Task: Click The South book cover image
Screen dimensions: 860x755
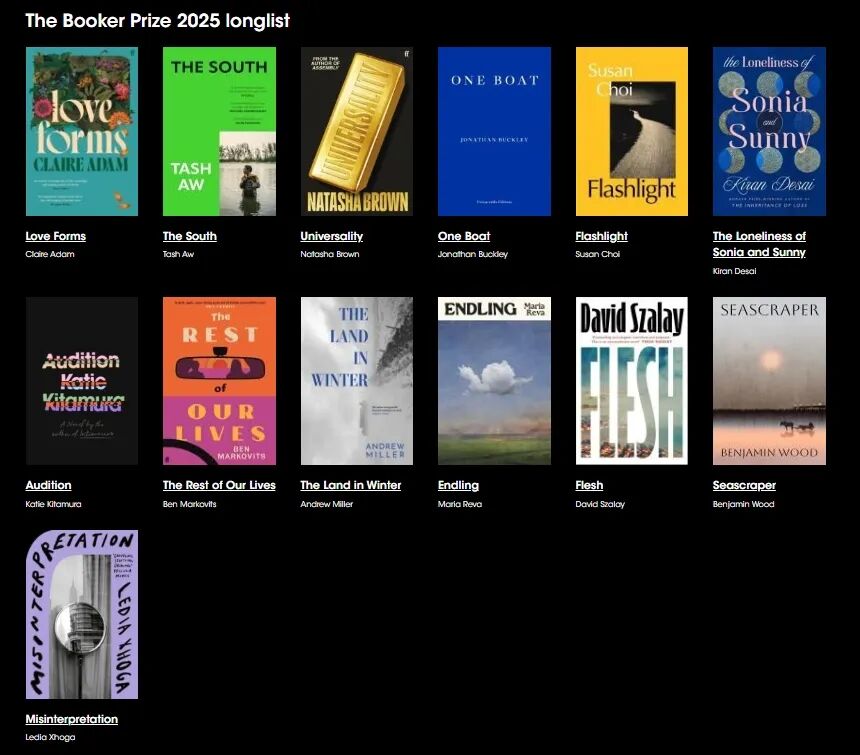Action: tap(219, 131)
